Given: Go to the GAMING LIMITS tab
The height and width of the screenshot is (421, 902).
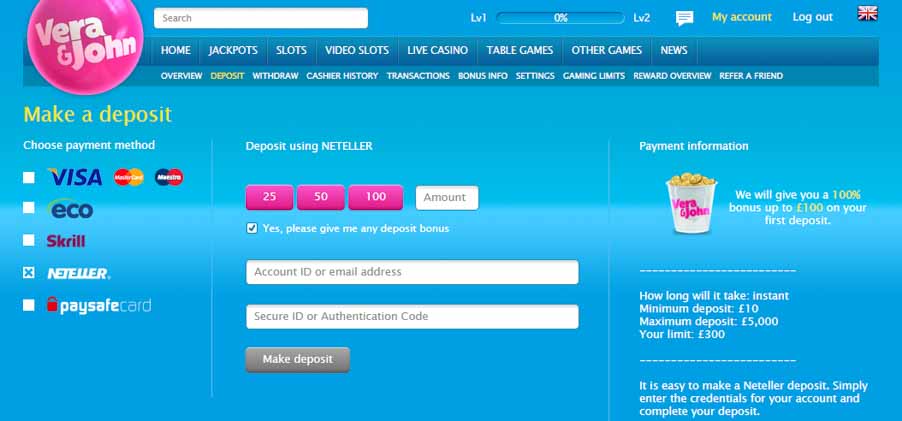Looking at the screenshot, I should click(x=594, y=76).
